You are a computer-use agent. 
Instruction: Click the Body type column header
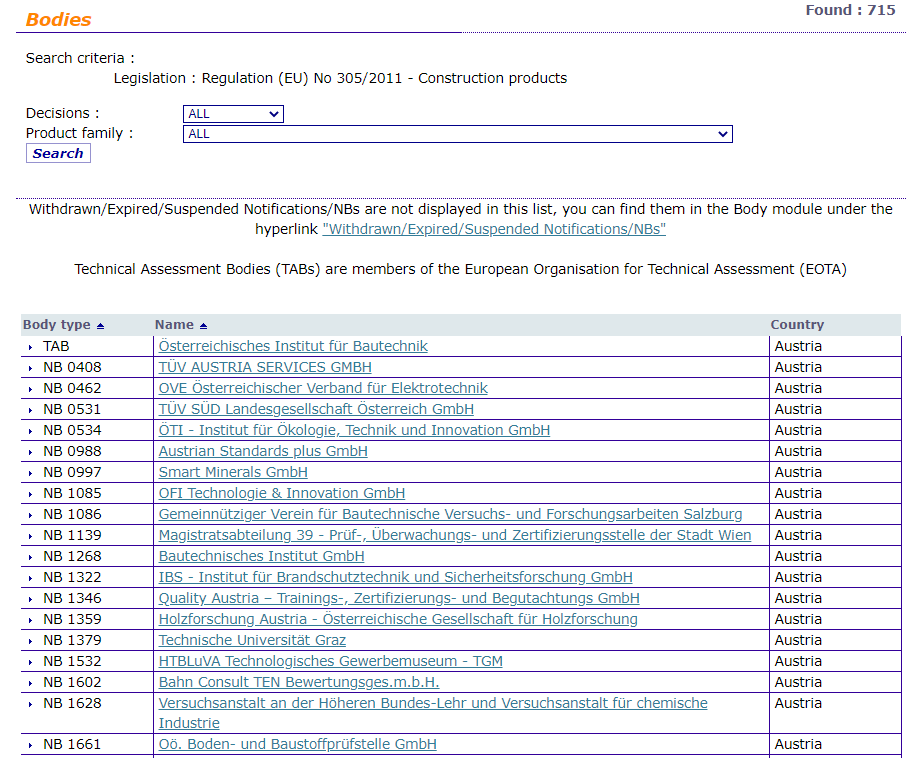57,325
